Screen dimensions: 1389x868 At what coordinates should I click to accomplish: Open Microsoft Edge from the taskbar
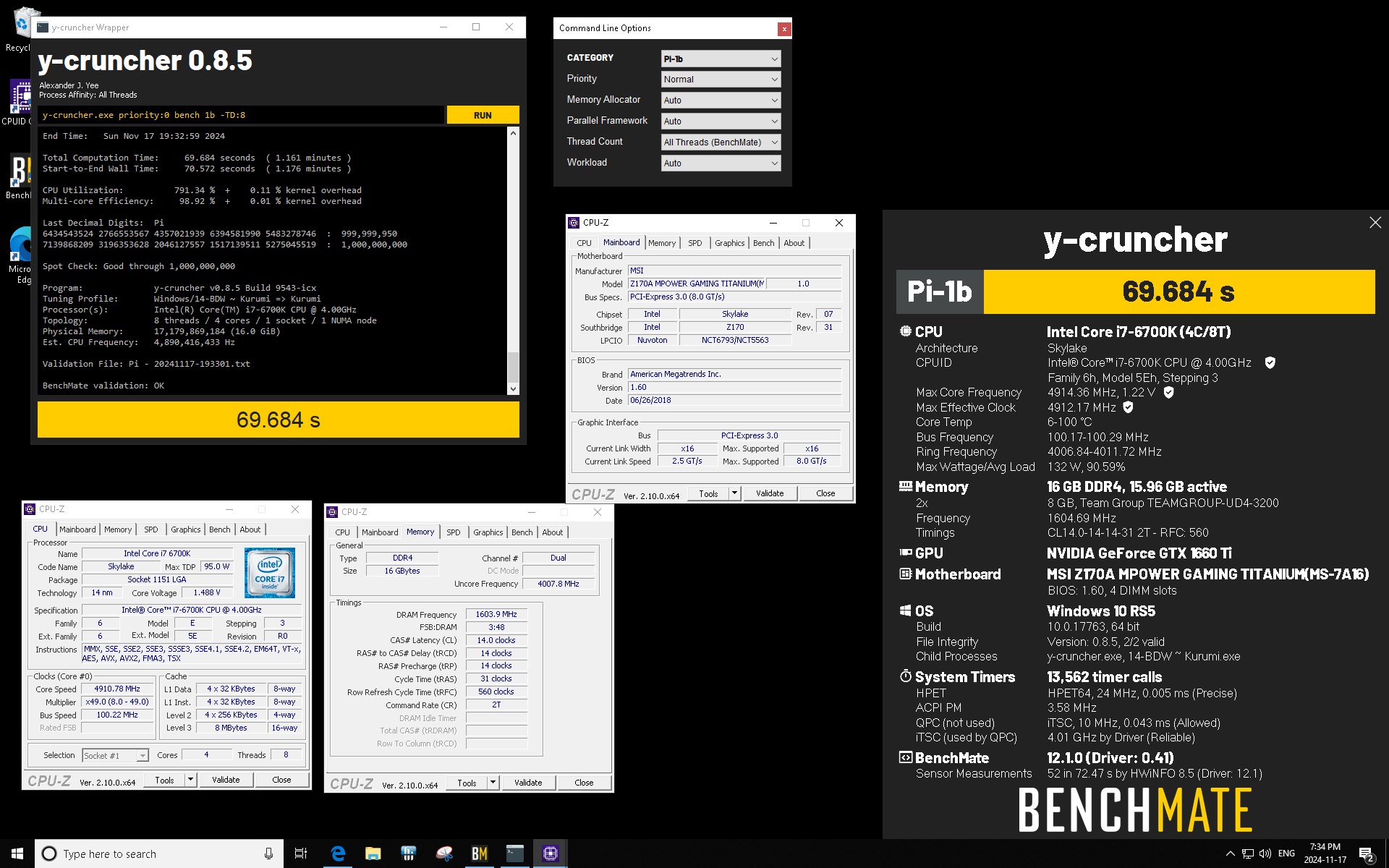[x=338, y=854]
